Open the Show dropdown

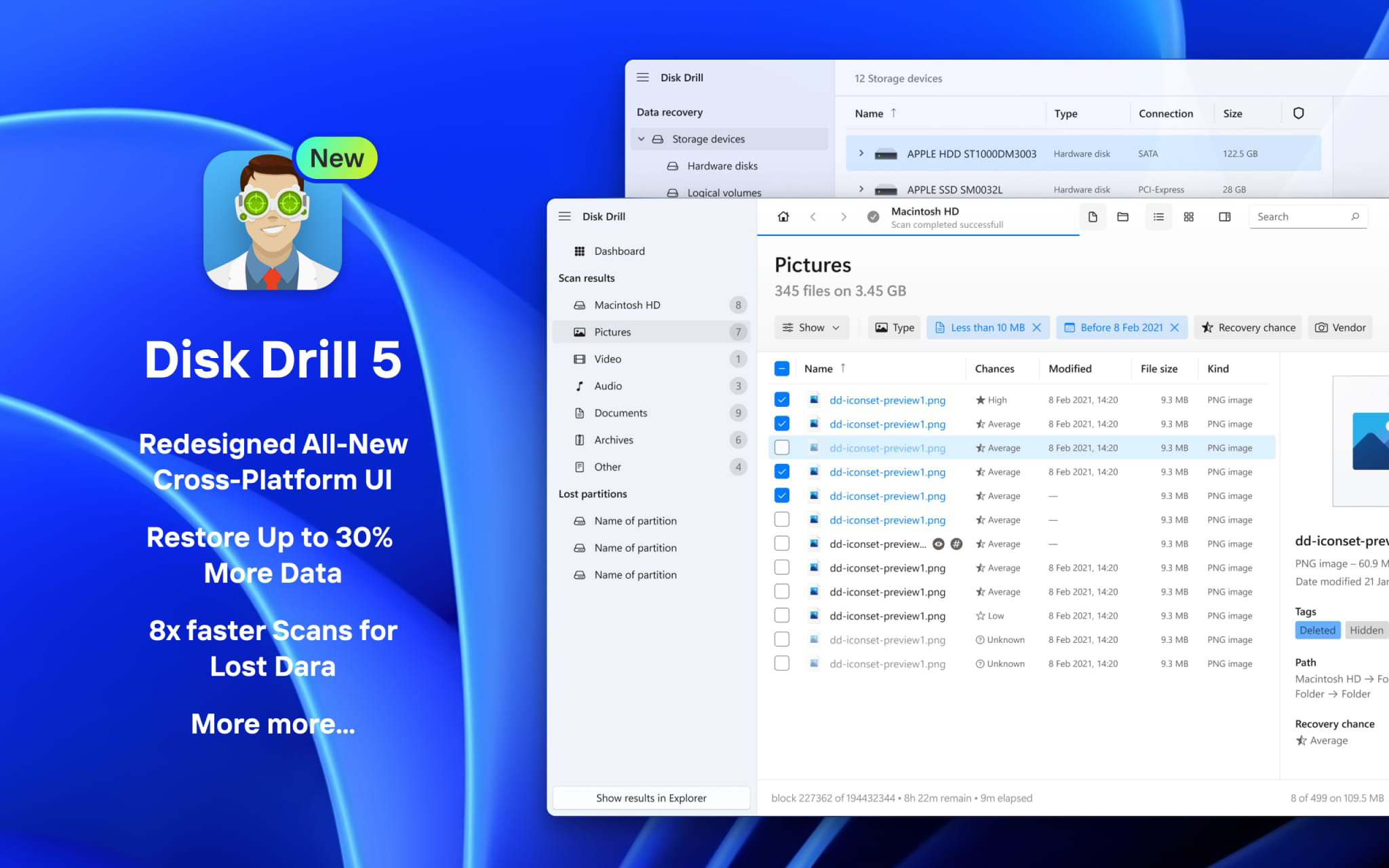tap(811, 328)
